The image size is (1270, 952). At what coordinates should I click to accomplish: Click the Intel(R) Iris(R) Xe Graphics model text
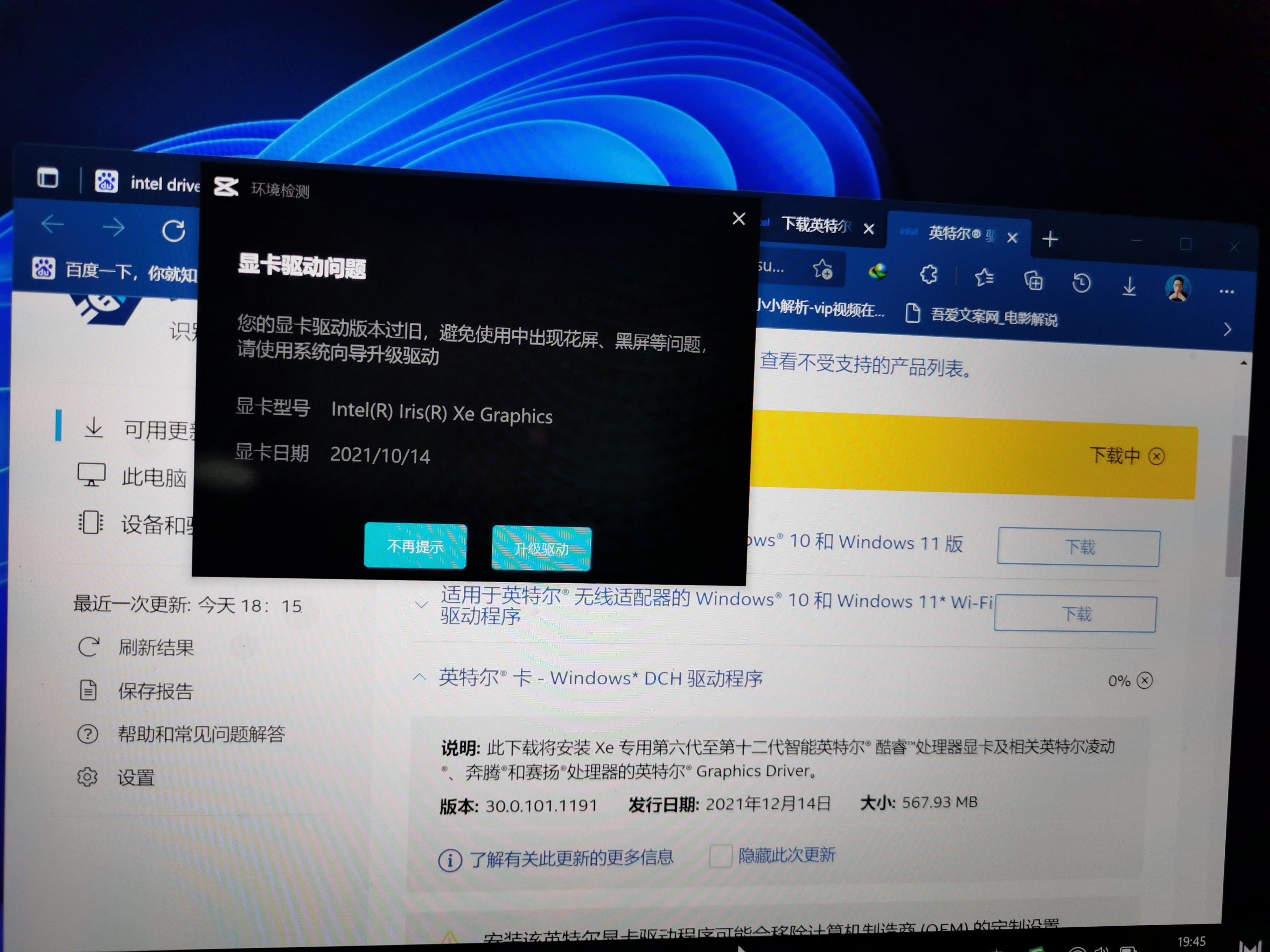tap(442, 413)
